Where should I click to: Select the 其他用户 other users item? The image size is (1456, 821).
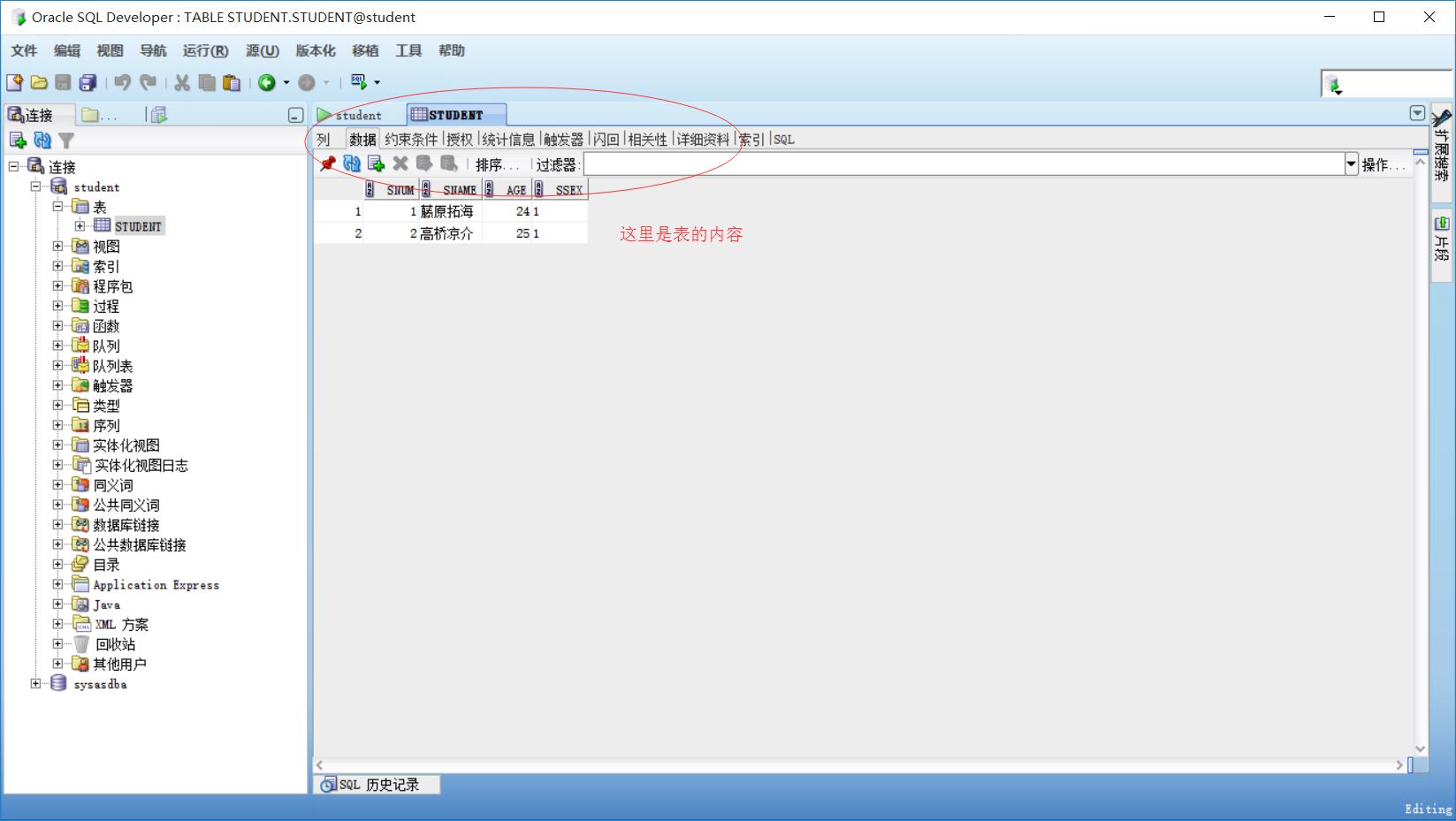[119, 664]
